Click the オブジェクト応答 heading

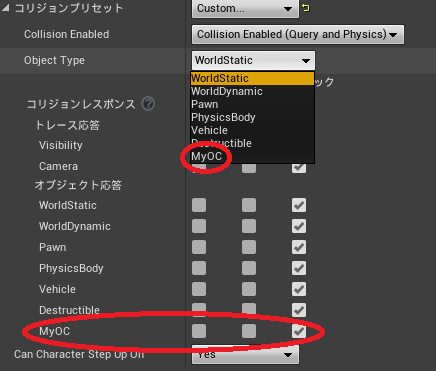click(78, 185)
